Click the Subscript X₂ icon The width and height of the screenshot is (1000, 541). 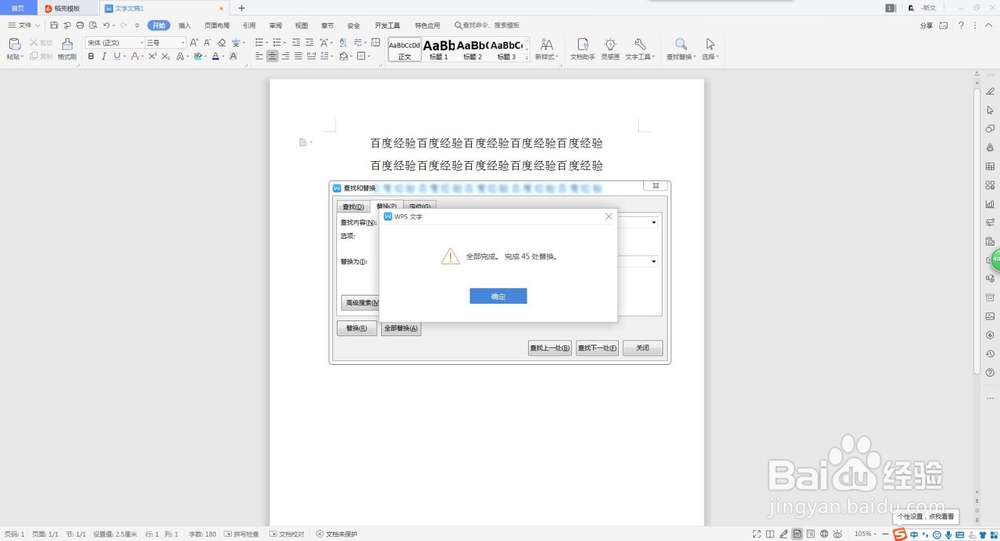165,56
